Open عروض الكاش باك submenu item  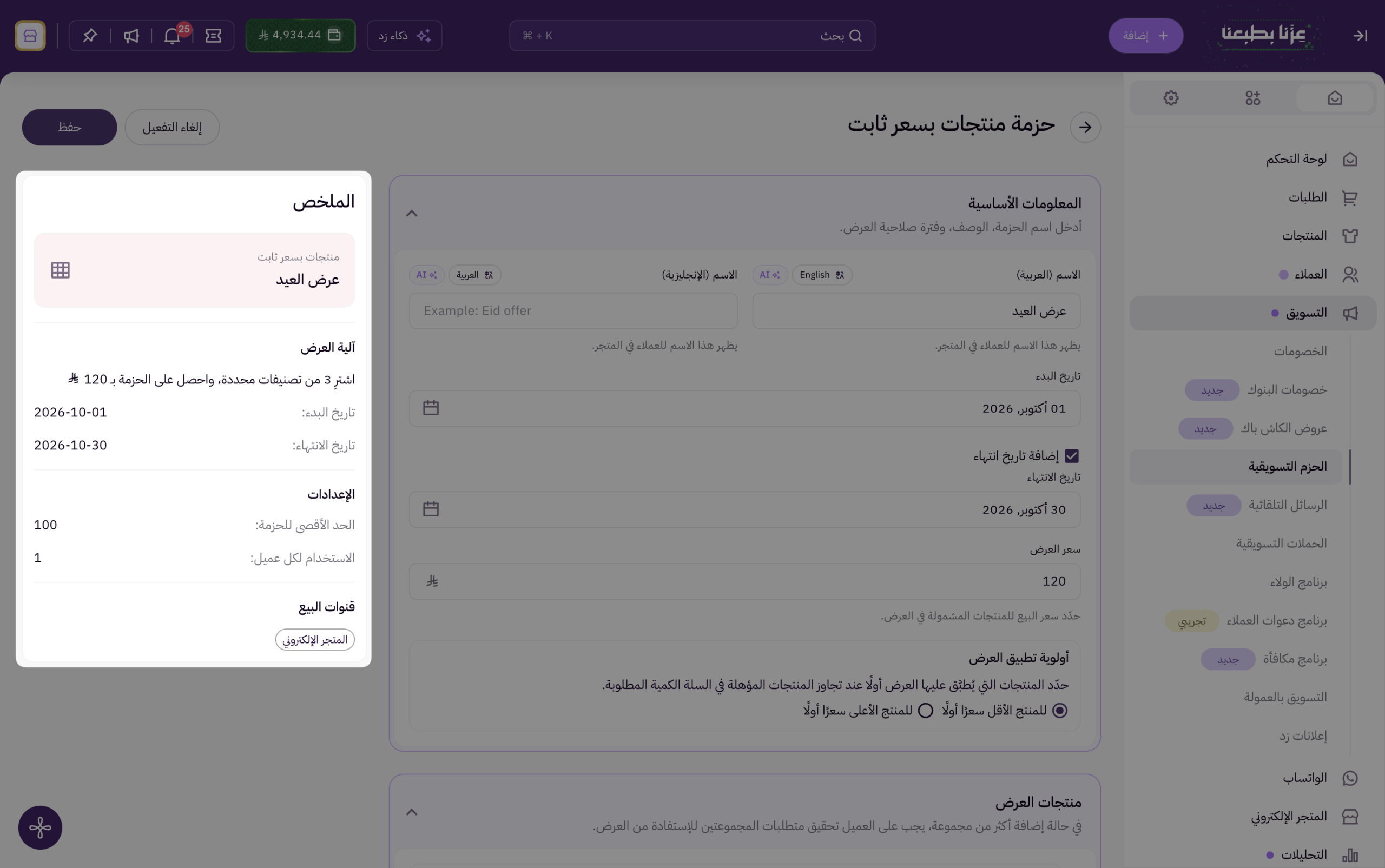tap(1283, 428)
